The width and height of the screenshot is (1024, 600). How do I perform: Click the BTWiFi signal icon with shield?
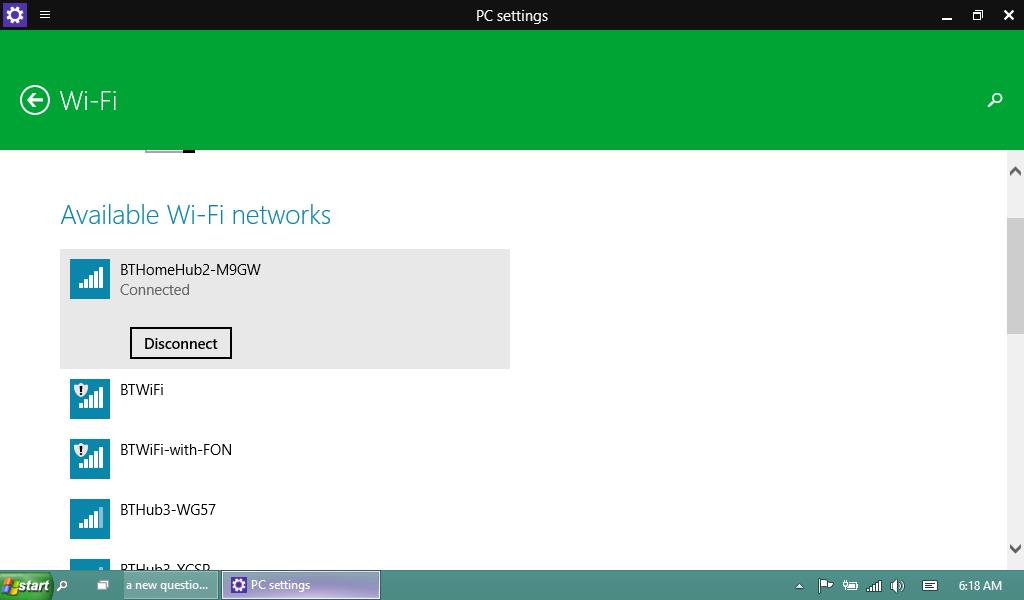pos(90,399)
